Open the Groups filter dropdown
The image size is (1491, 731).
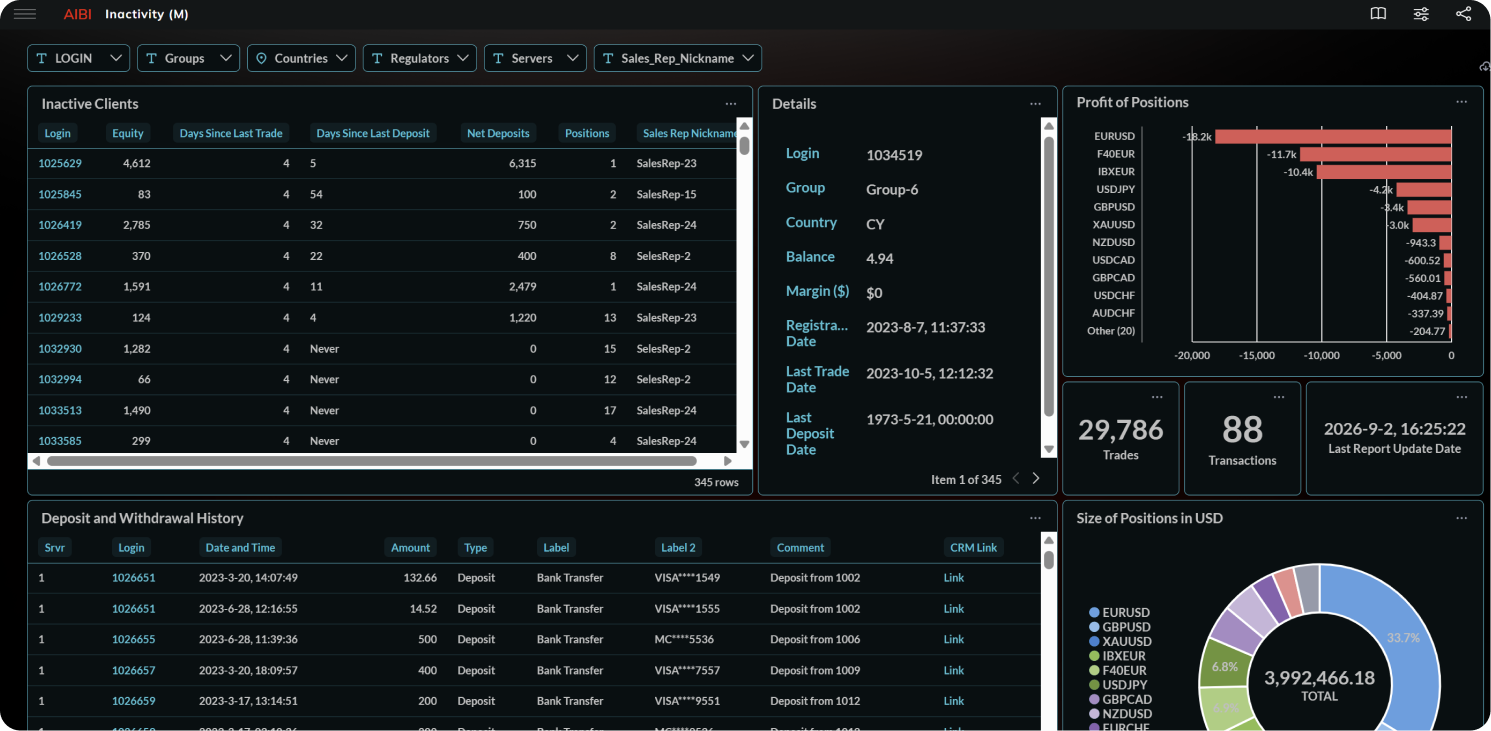188,58
